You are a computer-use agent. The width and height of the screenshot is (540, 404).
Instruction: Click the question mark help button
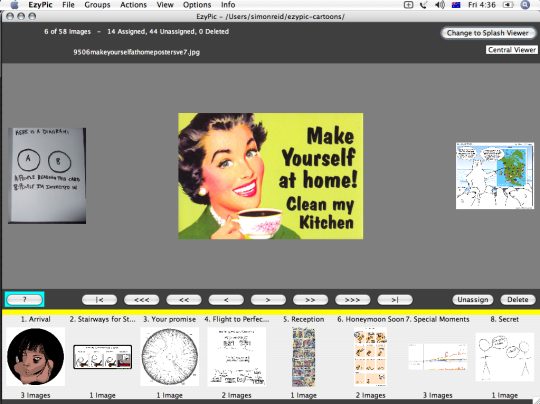(24, 300)
